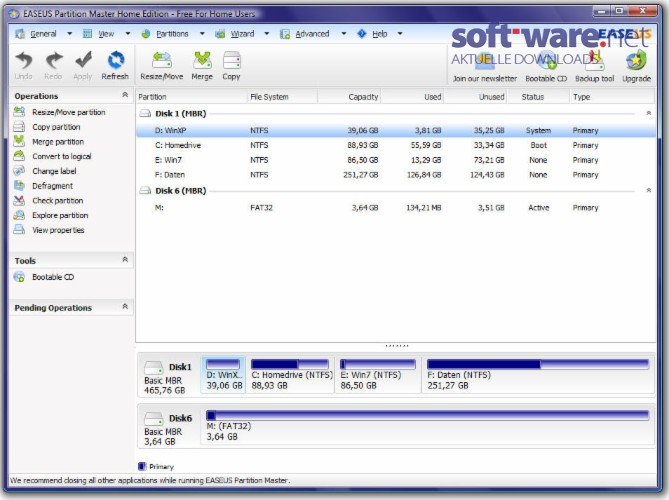
Task: Expand the Wizard dropdown arrow
Action: [267, 34]
